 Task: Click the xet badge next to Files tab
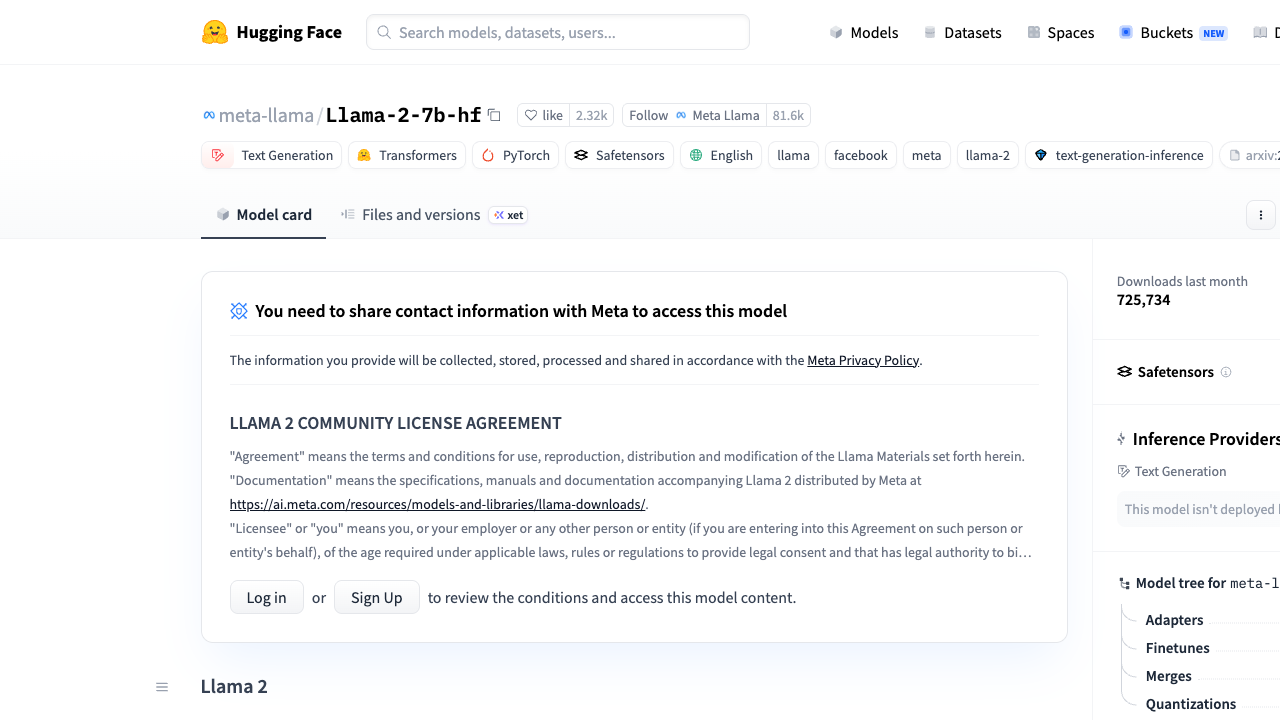coord(508,215)
